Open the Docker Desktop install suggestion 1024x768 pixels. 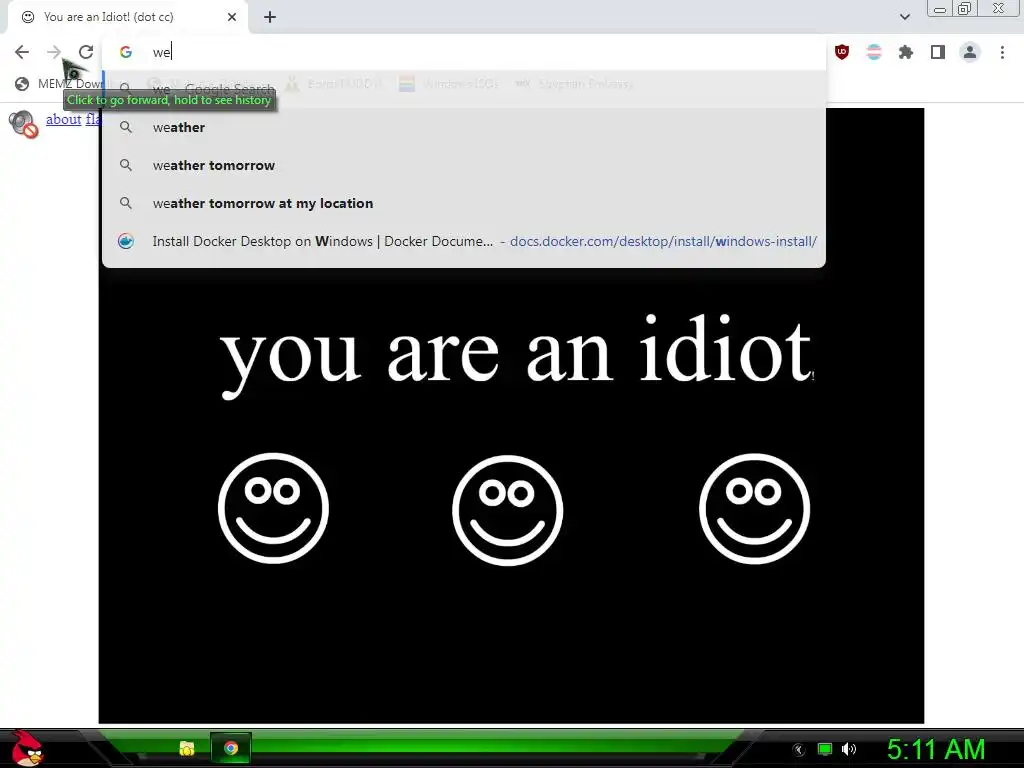click(x=464, y=241)
